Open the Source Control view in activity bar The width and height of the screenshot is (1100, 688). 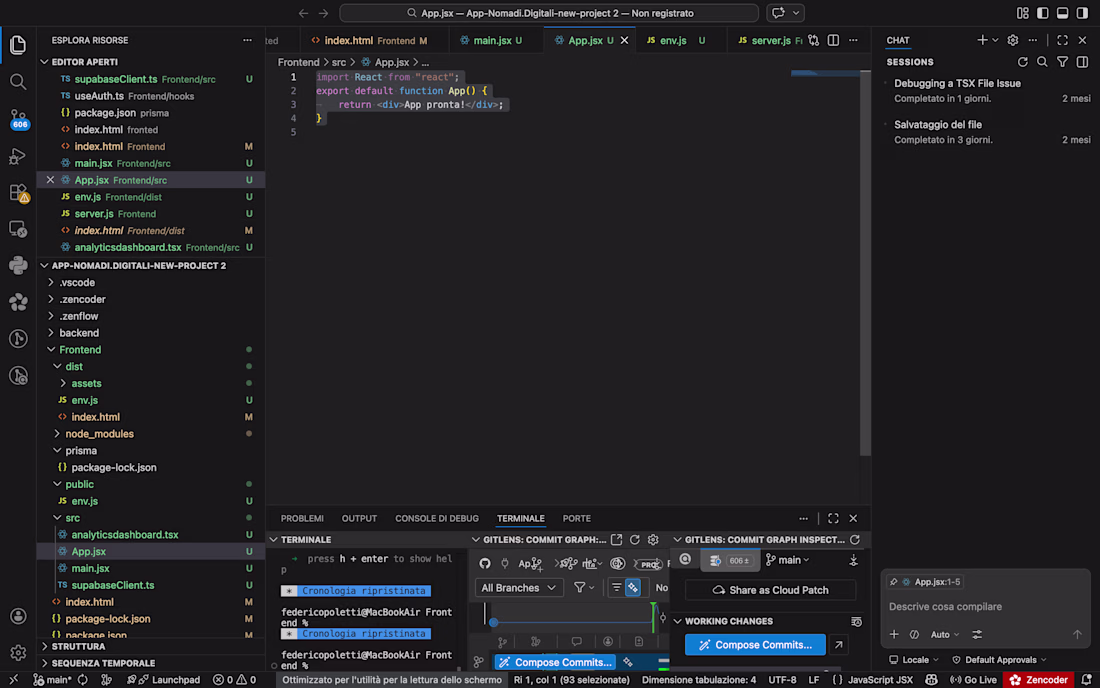point(18,118)
